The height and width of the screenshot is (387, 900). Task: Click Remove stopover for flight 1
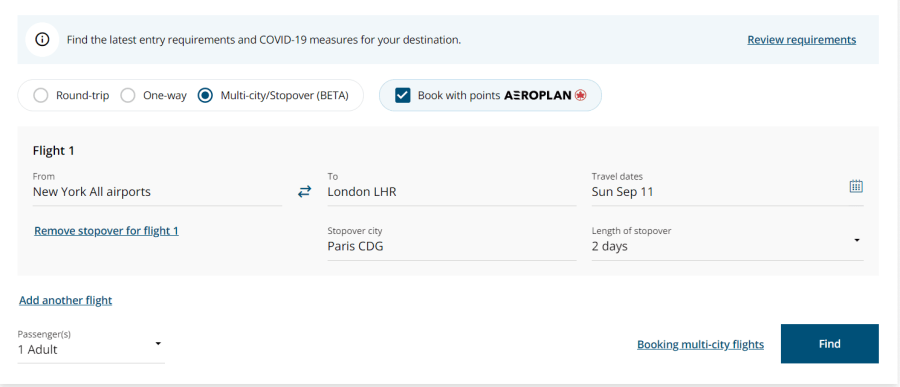106,231
